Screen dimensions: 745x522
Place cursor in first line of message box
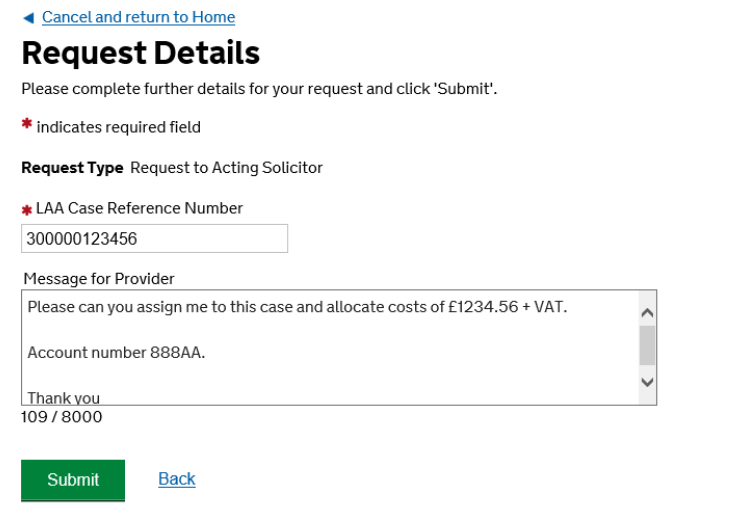297,307
